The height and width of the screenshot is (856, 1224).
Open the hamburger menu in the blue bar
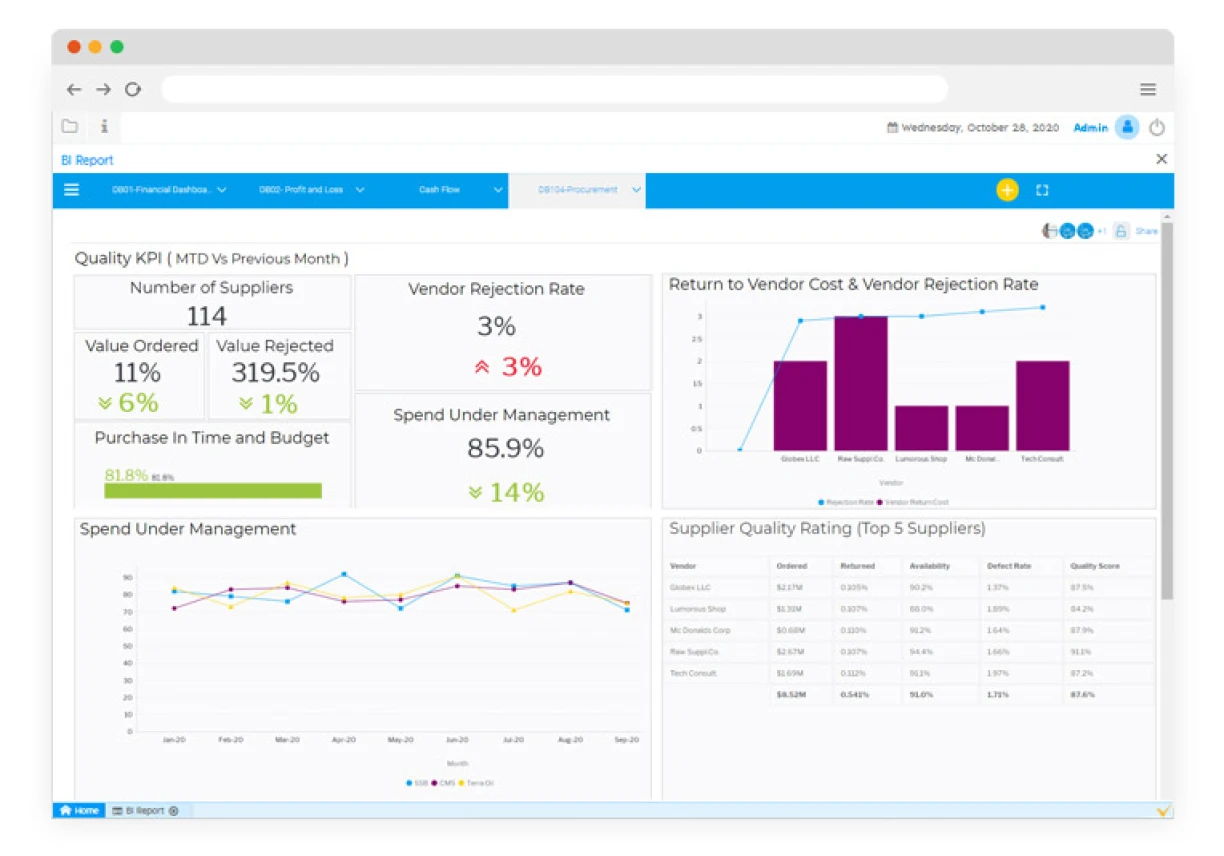click(x=72, y=190)
